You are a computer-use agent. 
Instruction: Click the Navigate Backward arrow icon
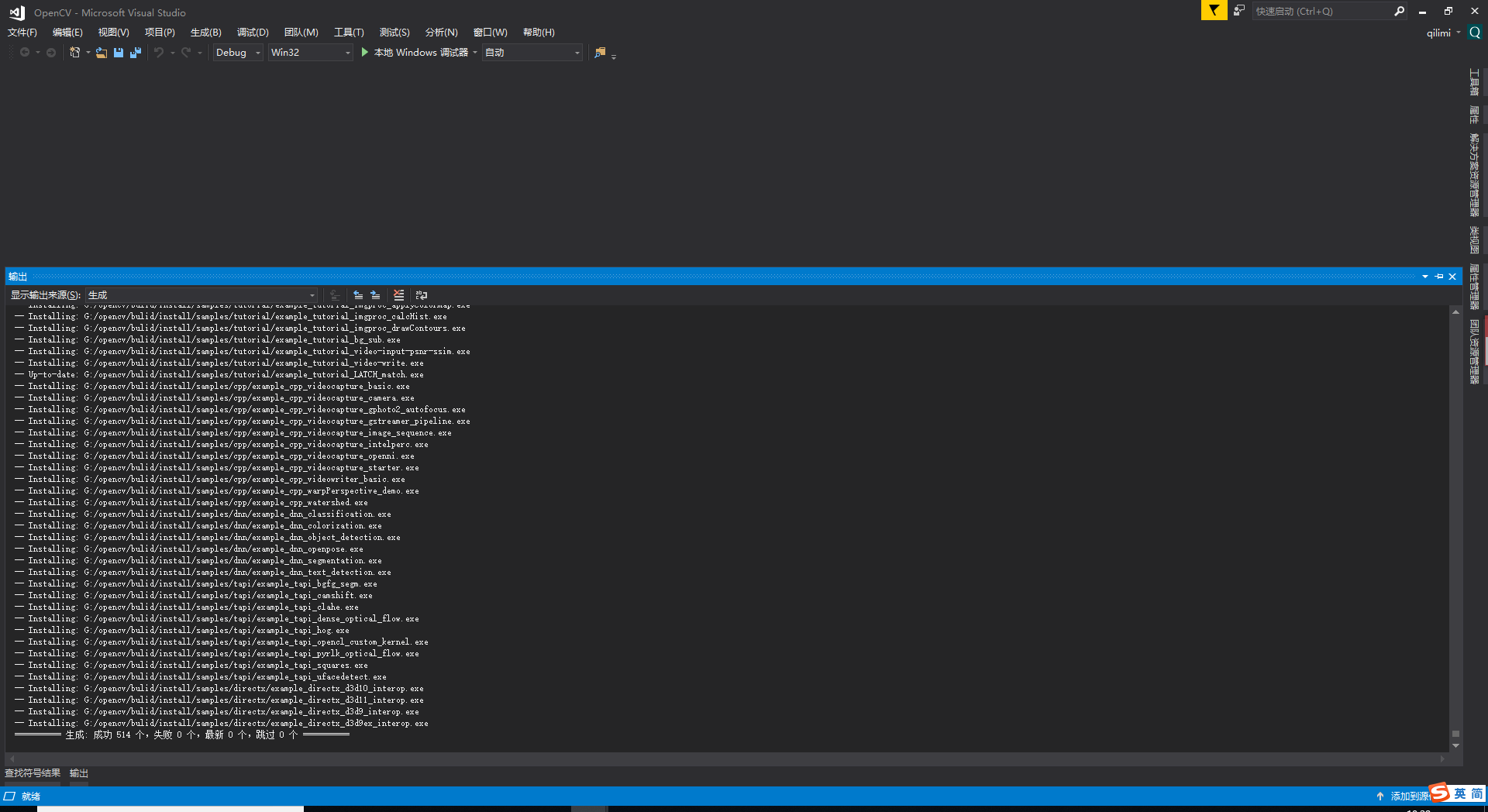(26, 52)
